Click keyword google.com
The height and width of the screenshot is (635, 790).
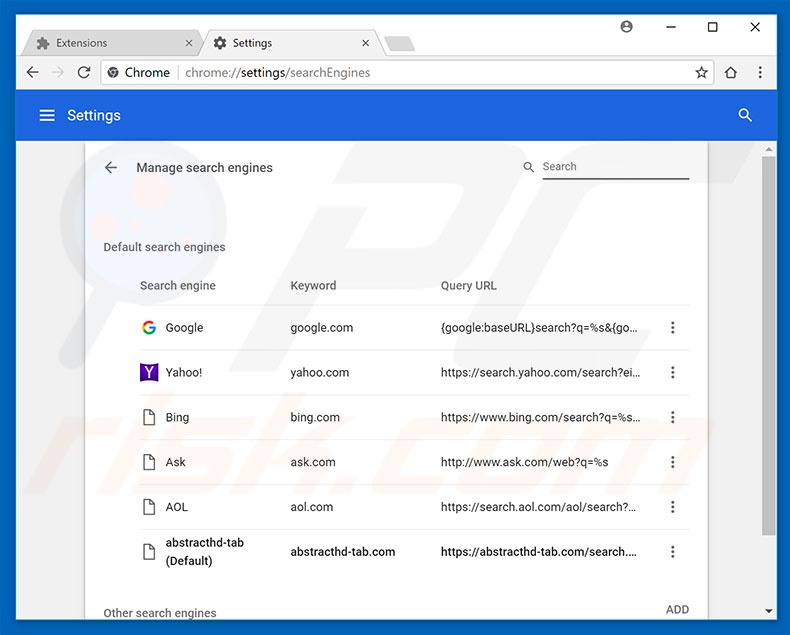click(x=321, y=328)
